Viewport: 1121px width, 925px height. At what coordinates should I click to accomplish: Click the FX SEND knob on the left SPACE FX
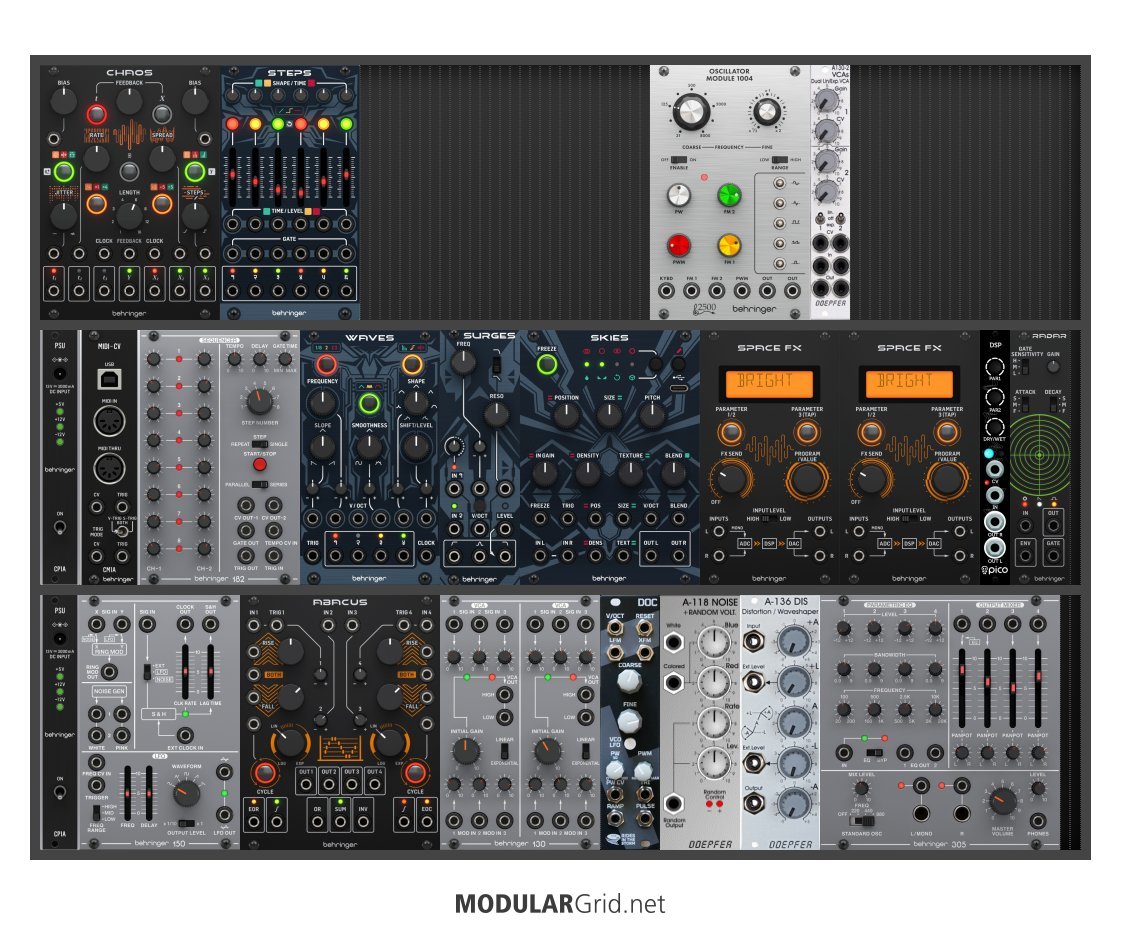click(x=731, y=478)
